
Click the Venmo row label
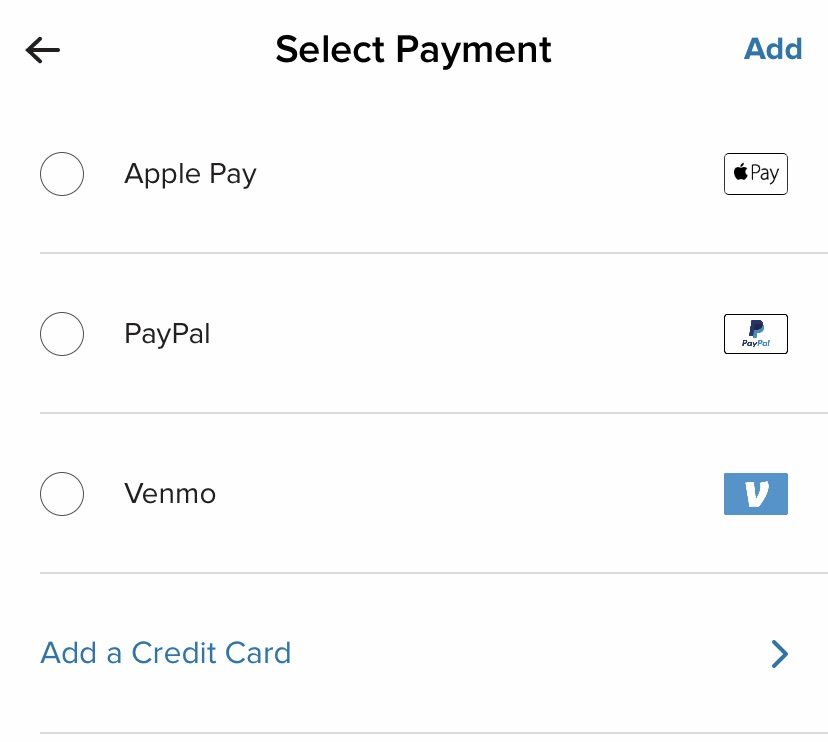pyautogui.click(x=169, y=493)
